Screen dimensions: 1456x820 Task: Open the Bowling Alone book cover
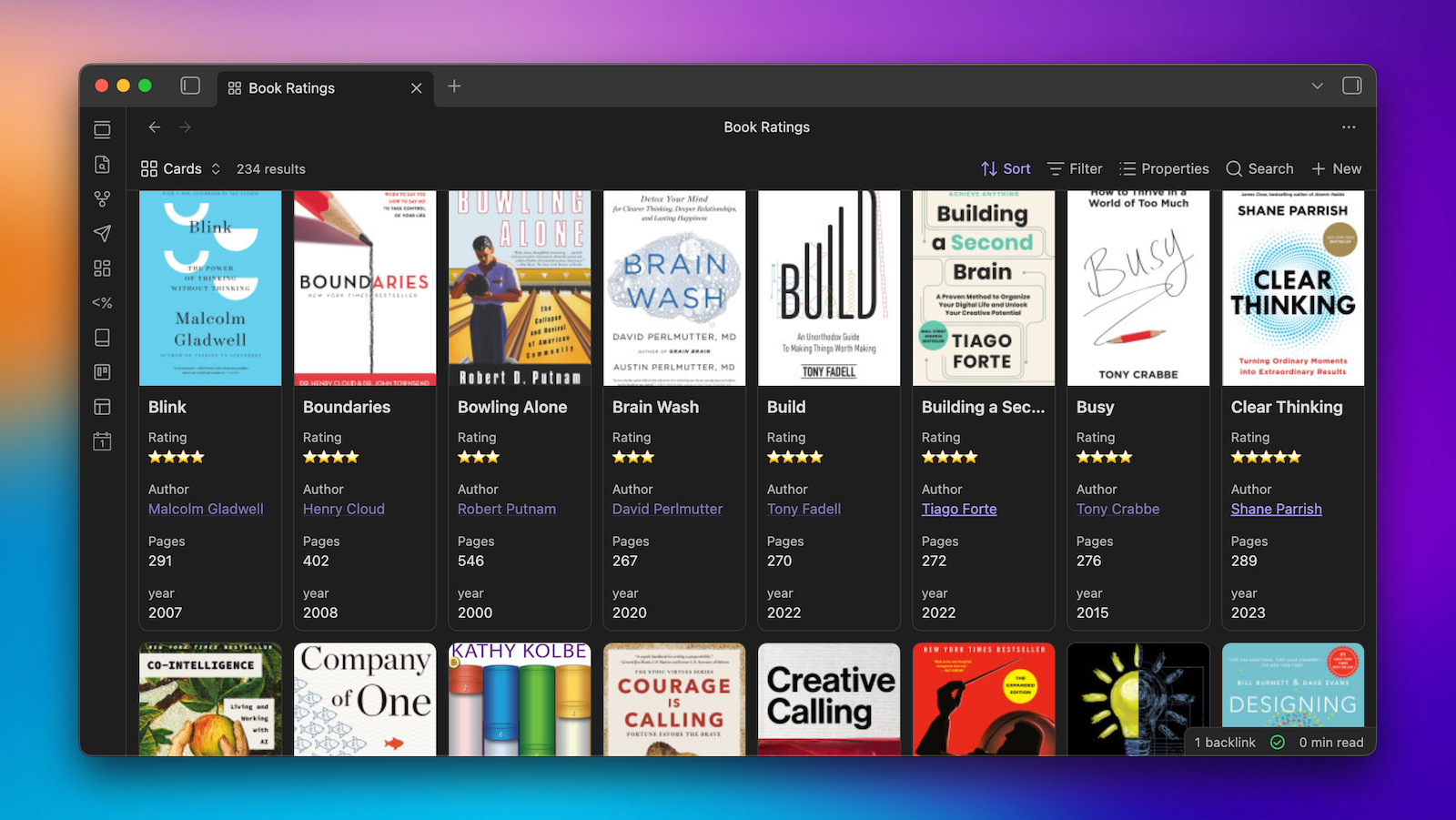coord(520,288)
